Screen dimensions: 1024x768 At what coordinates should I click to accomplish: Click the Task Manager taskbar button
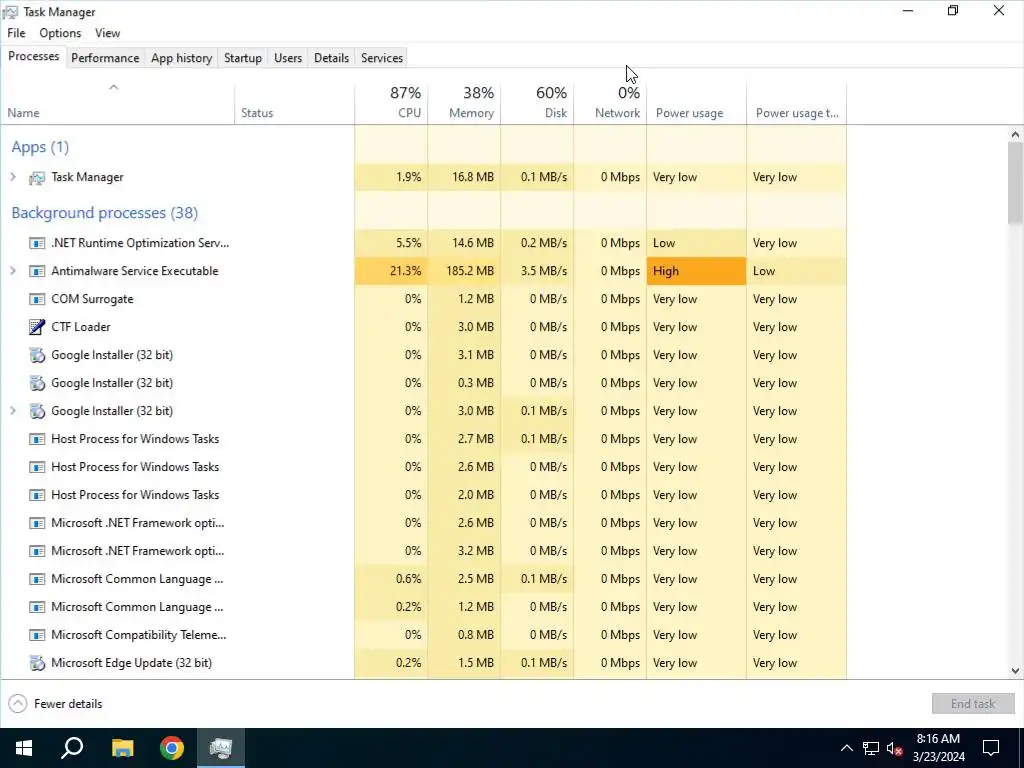(x=221, y=748)
